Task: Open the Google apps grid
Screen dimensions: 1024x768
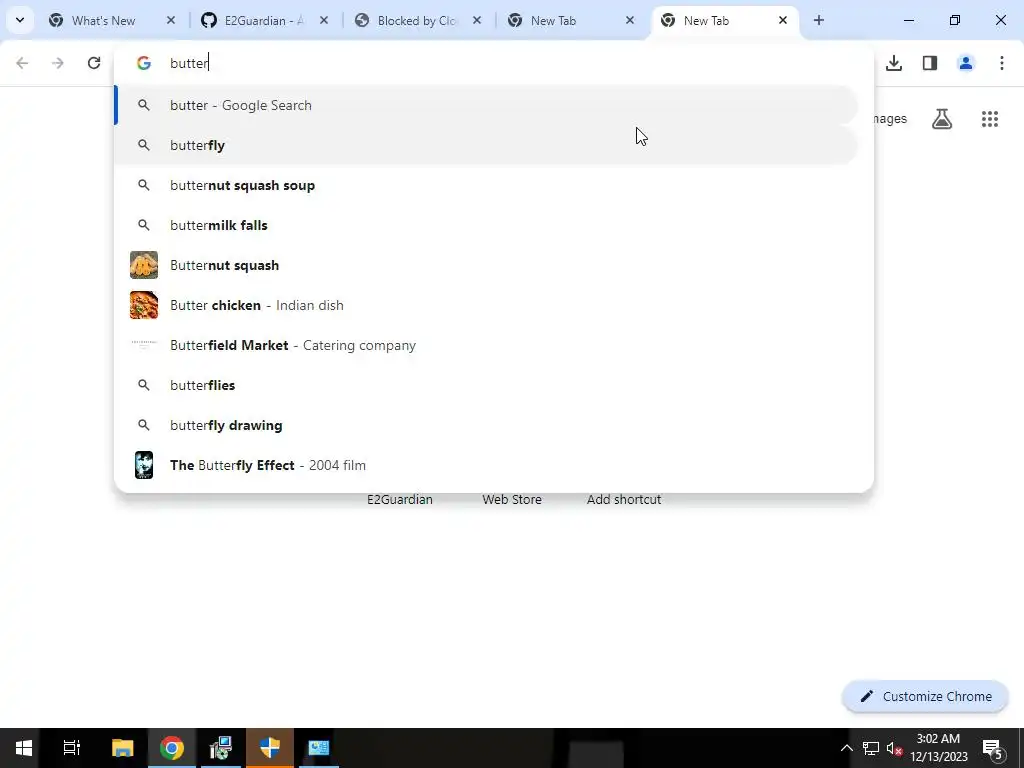Action: click(990, 119)
